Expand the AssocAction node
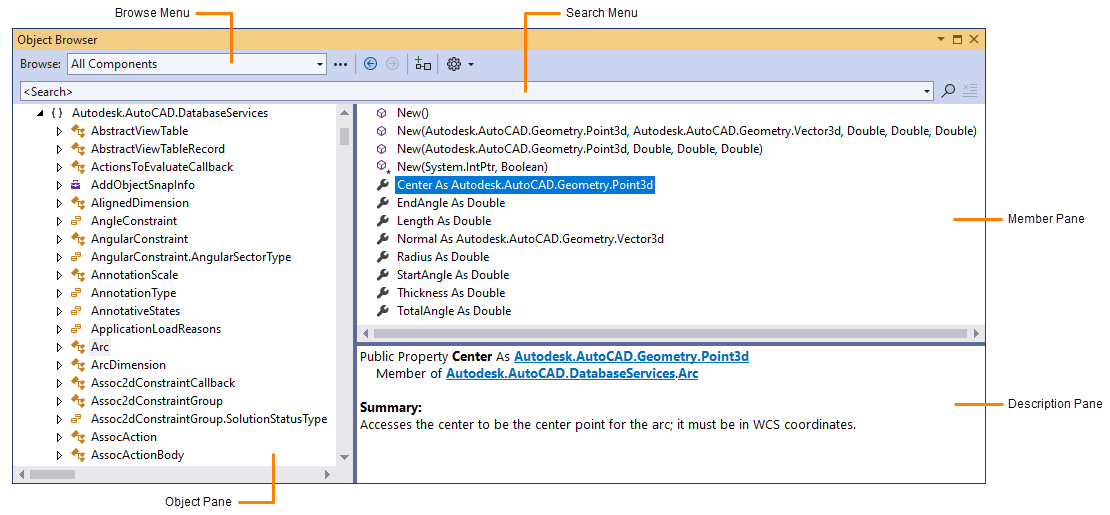The width and height of the screenshot is (1110, 515). click(x=59, y=437)
